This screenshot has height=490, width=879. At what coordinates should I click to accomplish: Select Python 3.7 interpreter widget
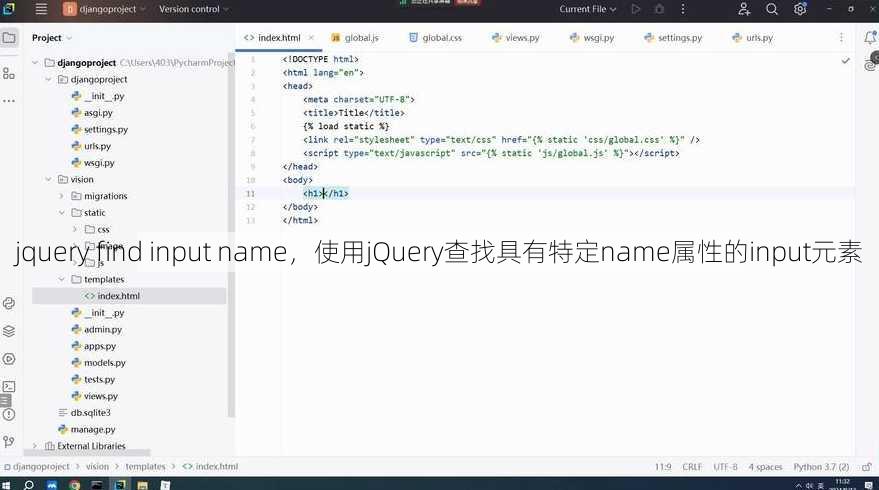pos(821,467)
